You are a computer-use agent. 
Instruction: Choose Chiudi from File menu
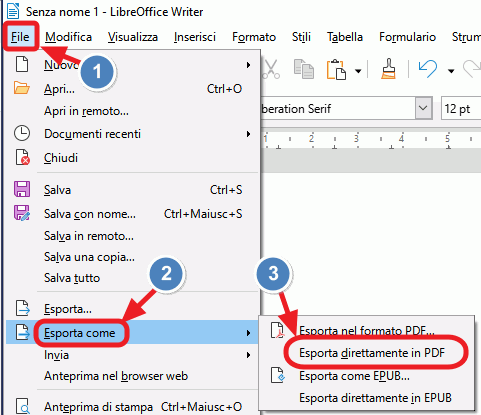[61, 157]
